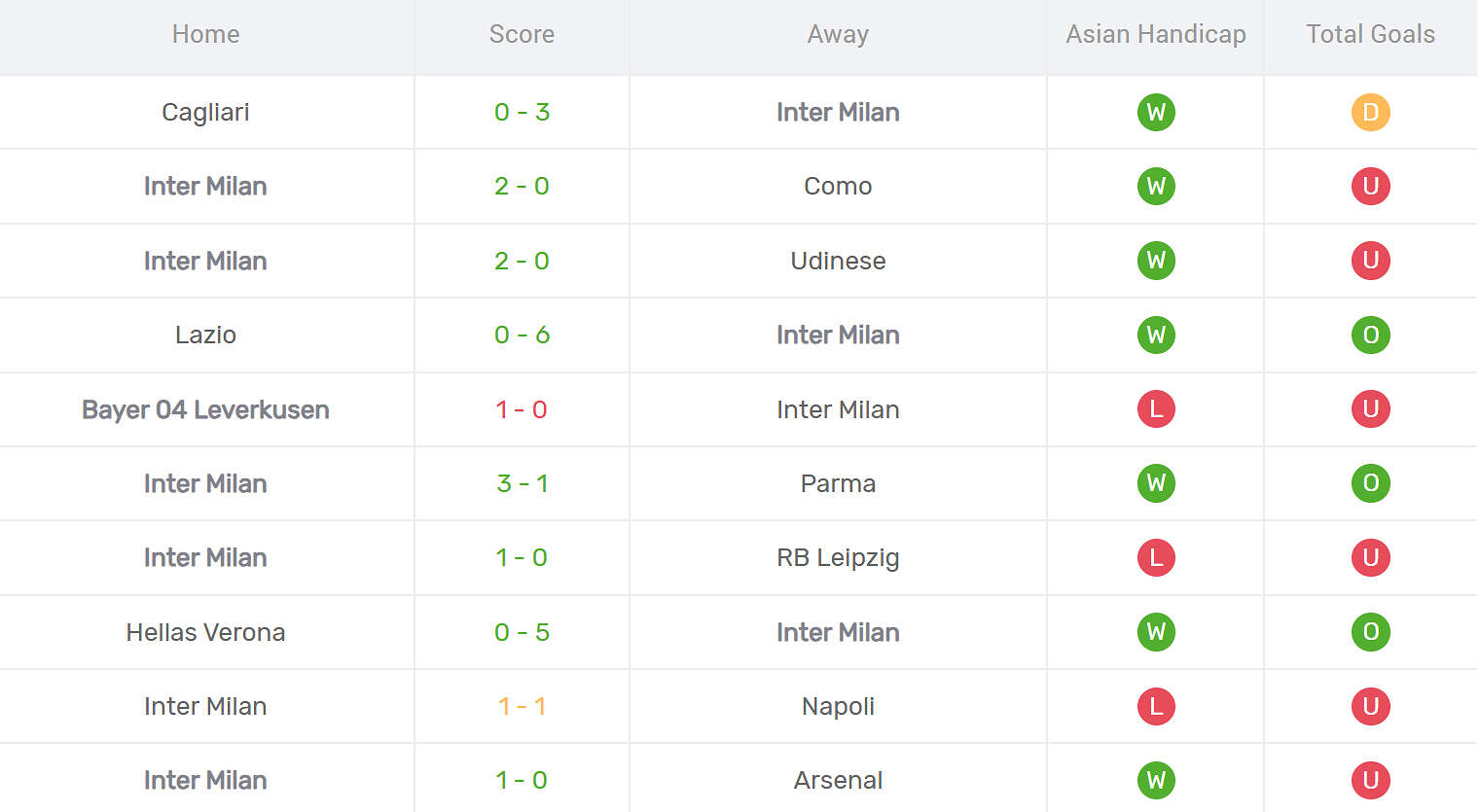Click the orange D badge in Cagliari row
The image size is (1480, 812).
tap(1370, 112)
